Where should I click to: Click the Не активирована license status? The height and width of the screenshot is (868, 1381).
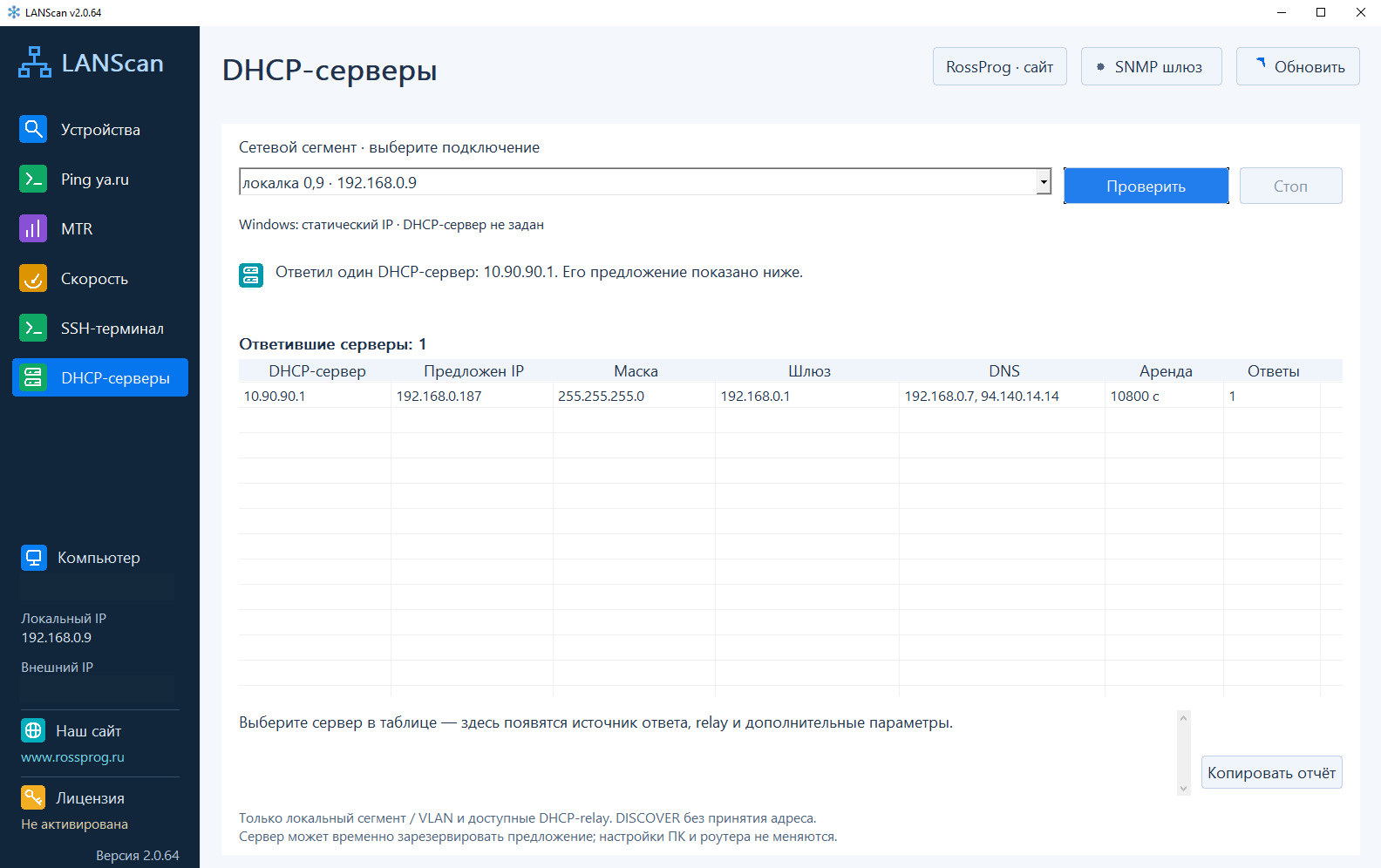pos(74,824)
